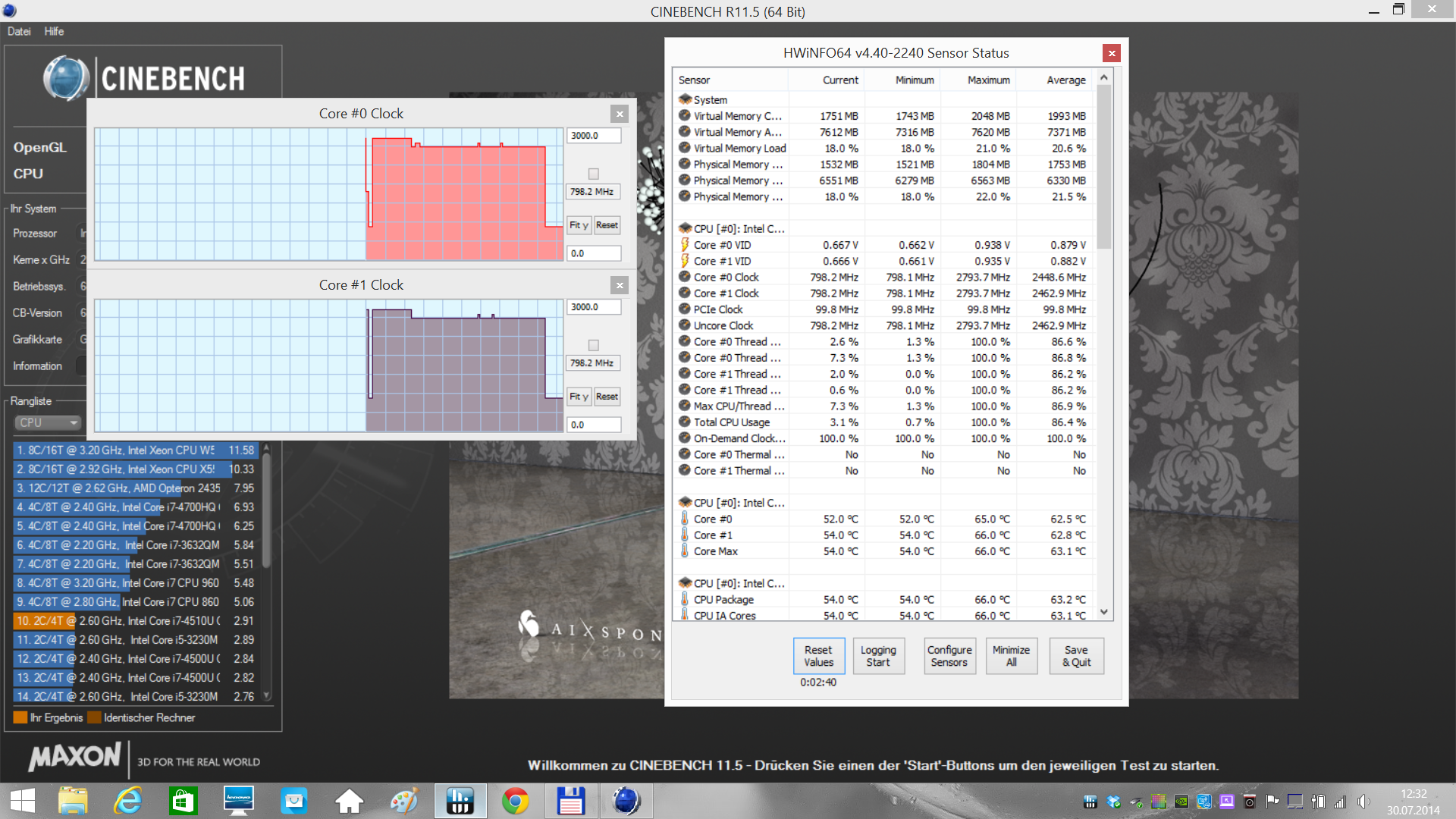Image resolution: width=1456 pixels, height=819 pixels.
Task: Click the CPU test label in Cinebench
Action: 28,174
